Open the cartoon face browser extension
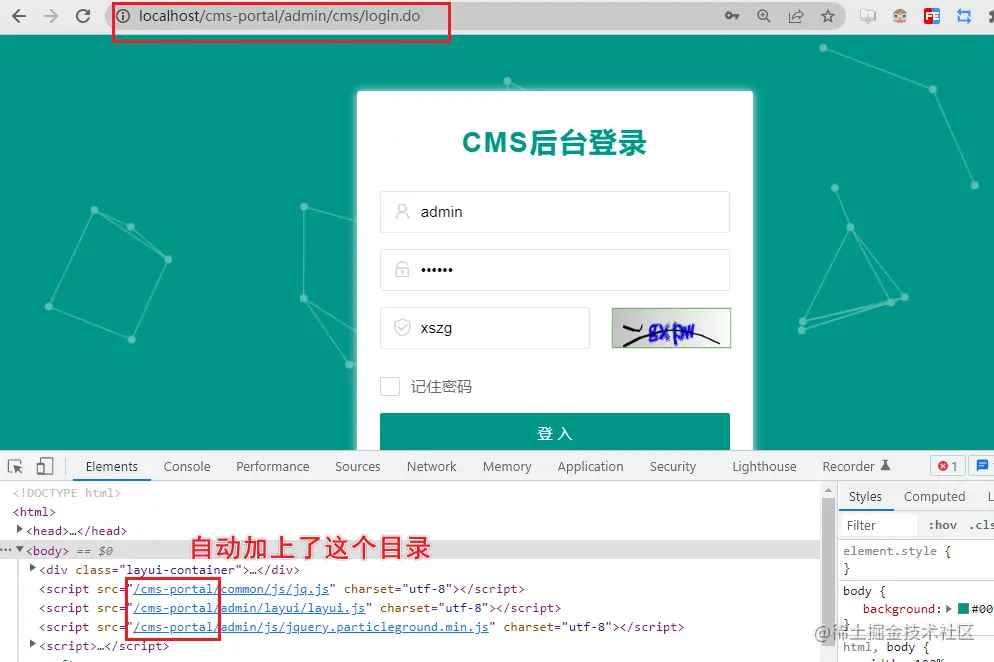Screen dimensions: 994x662 pos(900,16)
